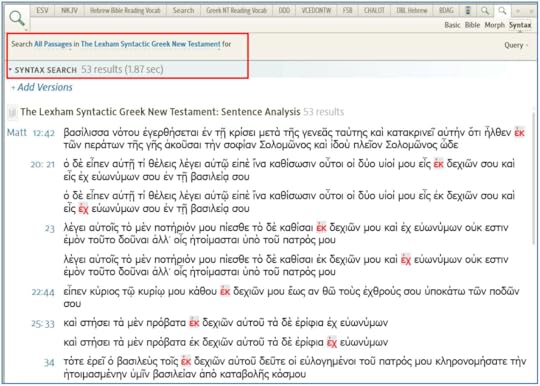The image size is (540, 386).
Task: Click the Add Versions link
Action: (42, 87)
